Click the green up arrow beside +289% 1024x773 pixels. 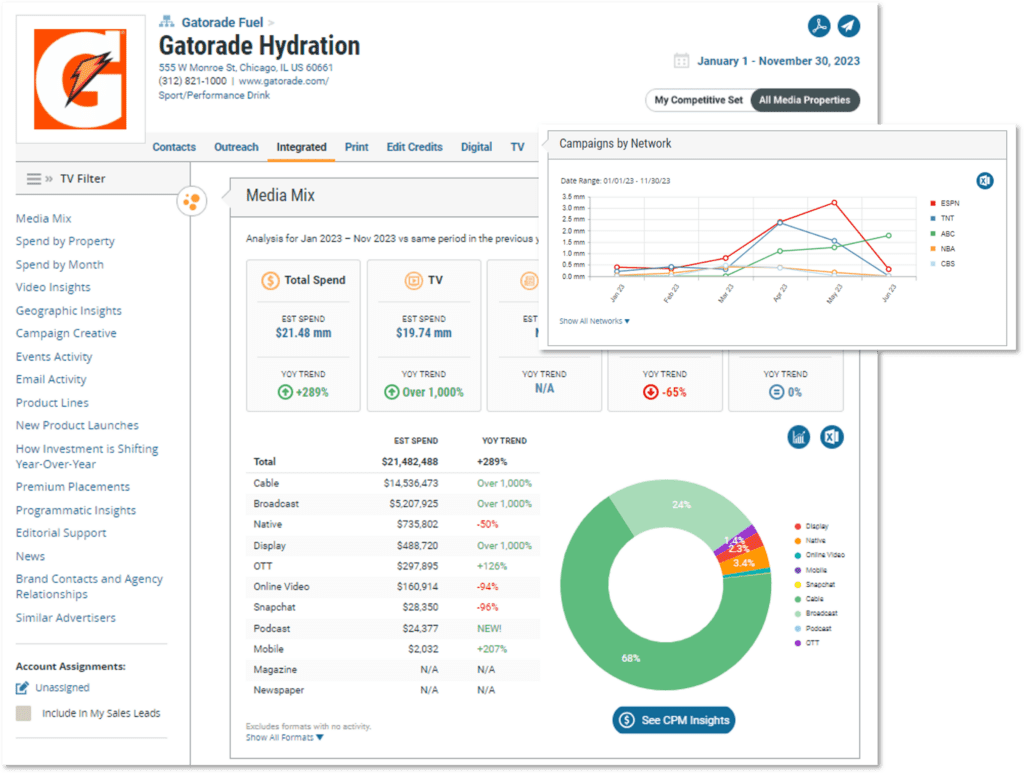(x=285, y=392)
